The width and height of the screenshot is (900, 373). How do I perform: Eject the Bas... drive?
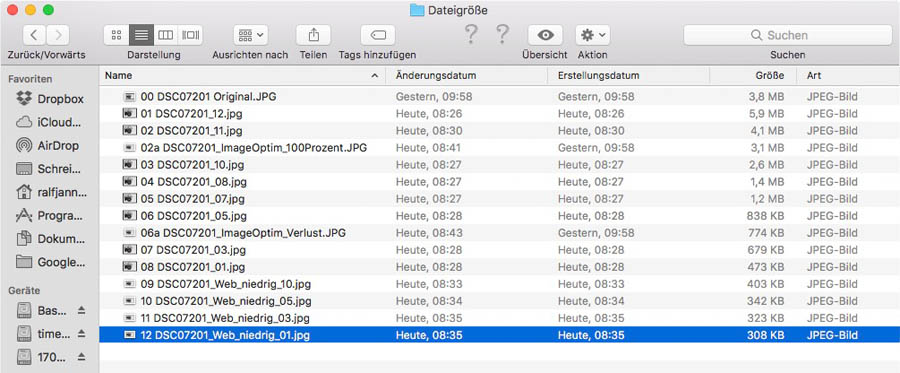pyautogui.click(x=81, y=310)
